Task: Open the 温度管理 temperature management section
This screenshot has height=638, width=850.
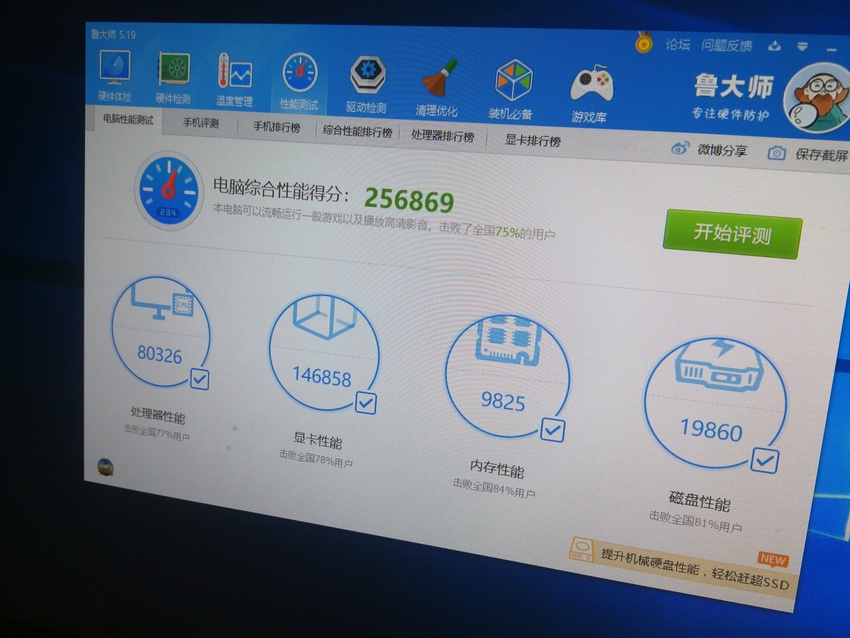Action: click(x=234, y=80)
